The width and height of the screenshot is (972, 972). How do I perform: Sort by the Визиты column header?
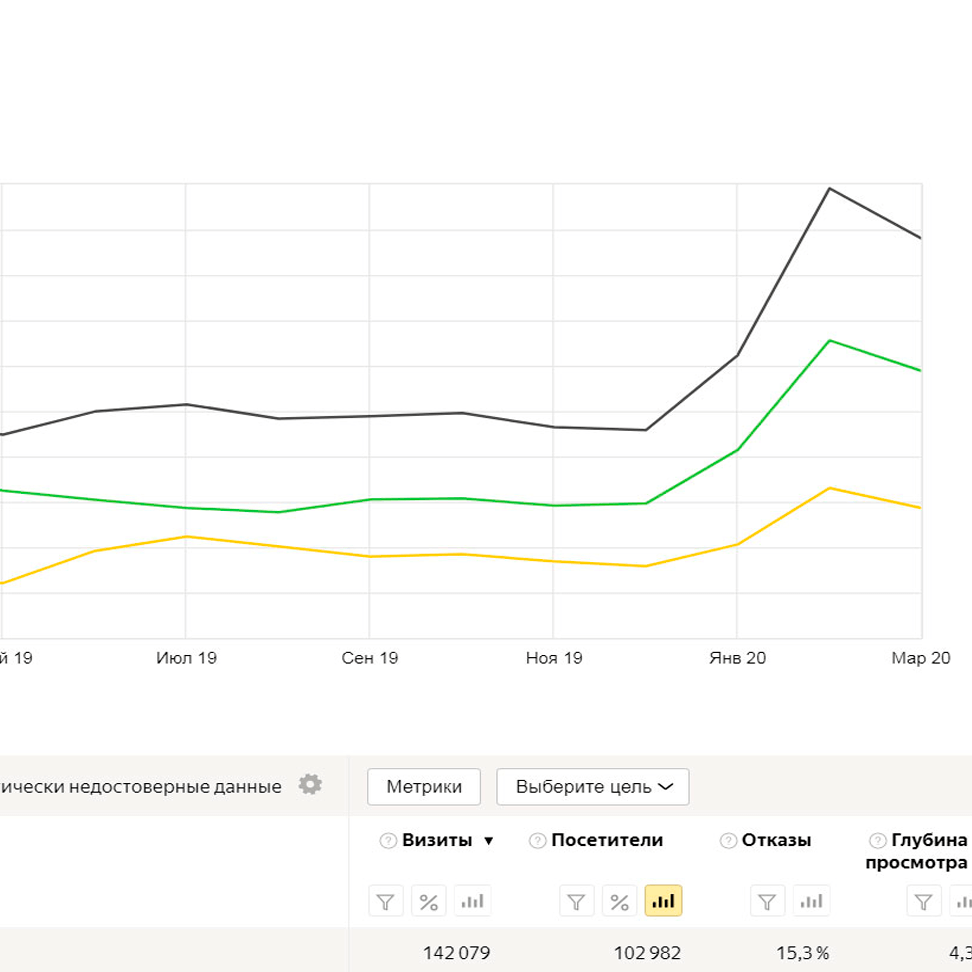pos(437,841)
